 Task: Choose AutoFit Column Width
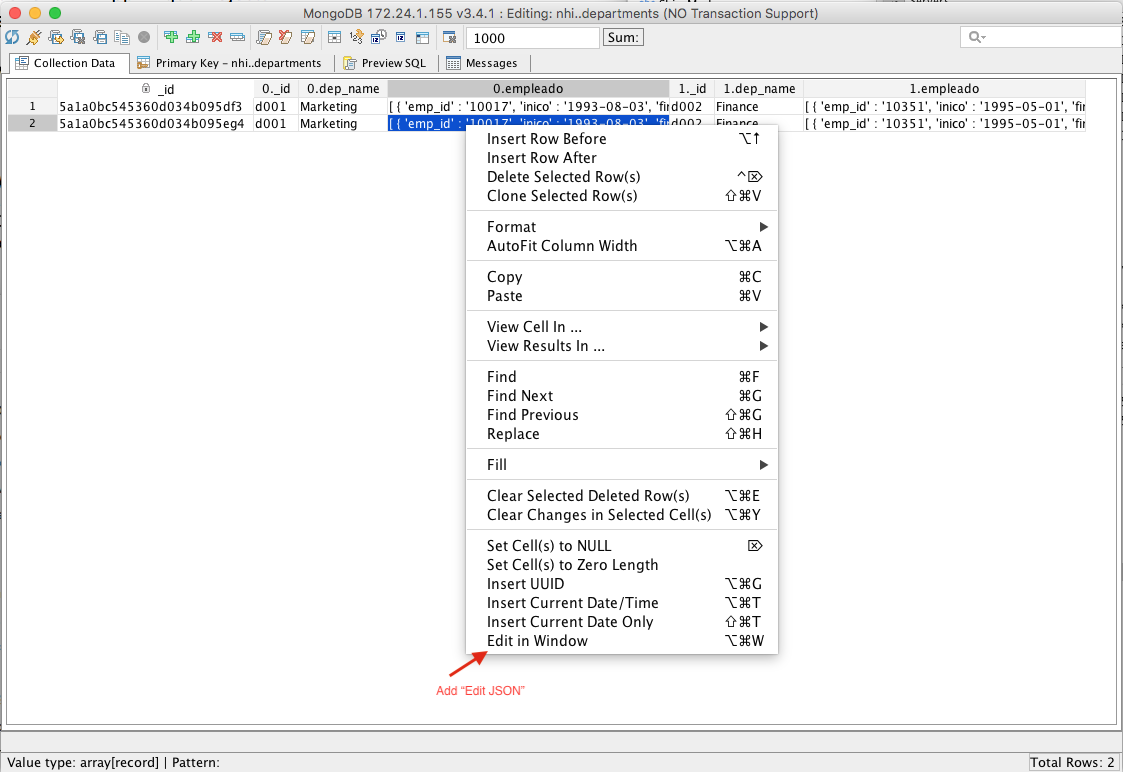coord(622,246)
